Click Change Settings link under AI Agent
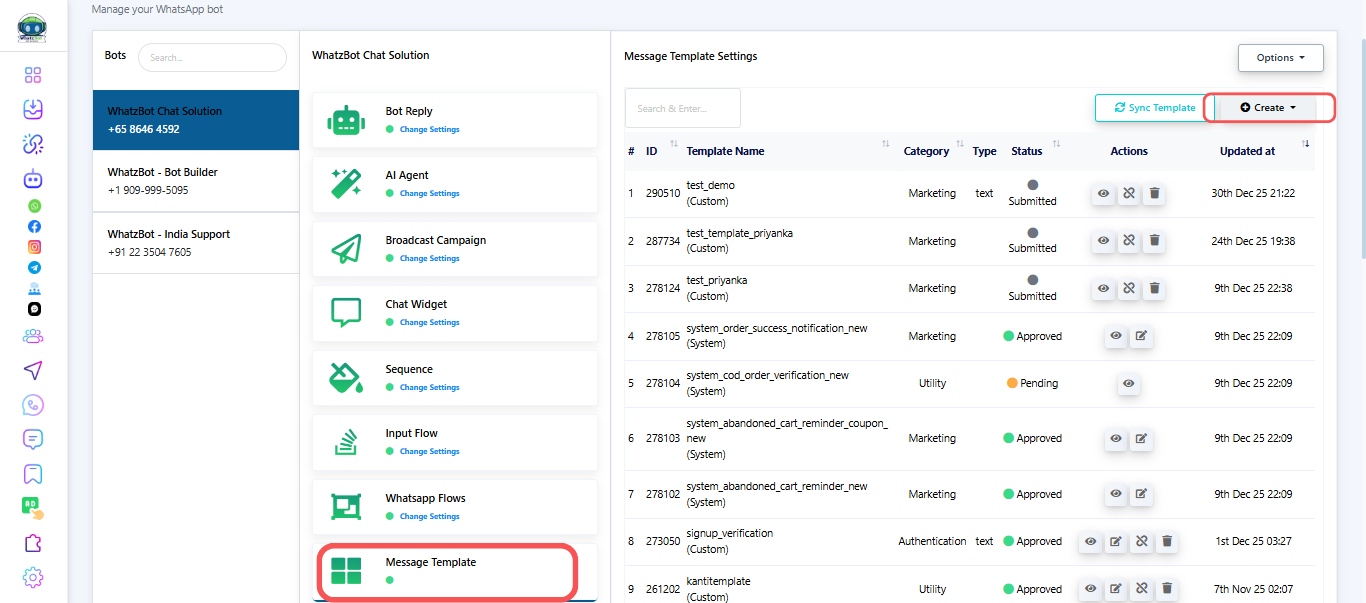Image resolution: width=1366 pixels, height=603 pixels. click(x=429, y=194)
